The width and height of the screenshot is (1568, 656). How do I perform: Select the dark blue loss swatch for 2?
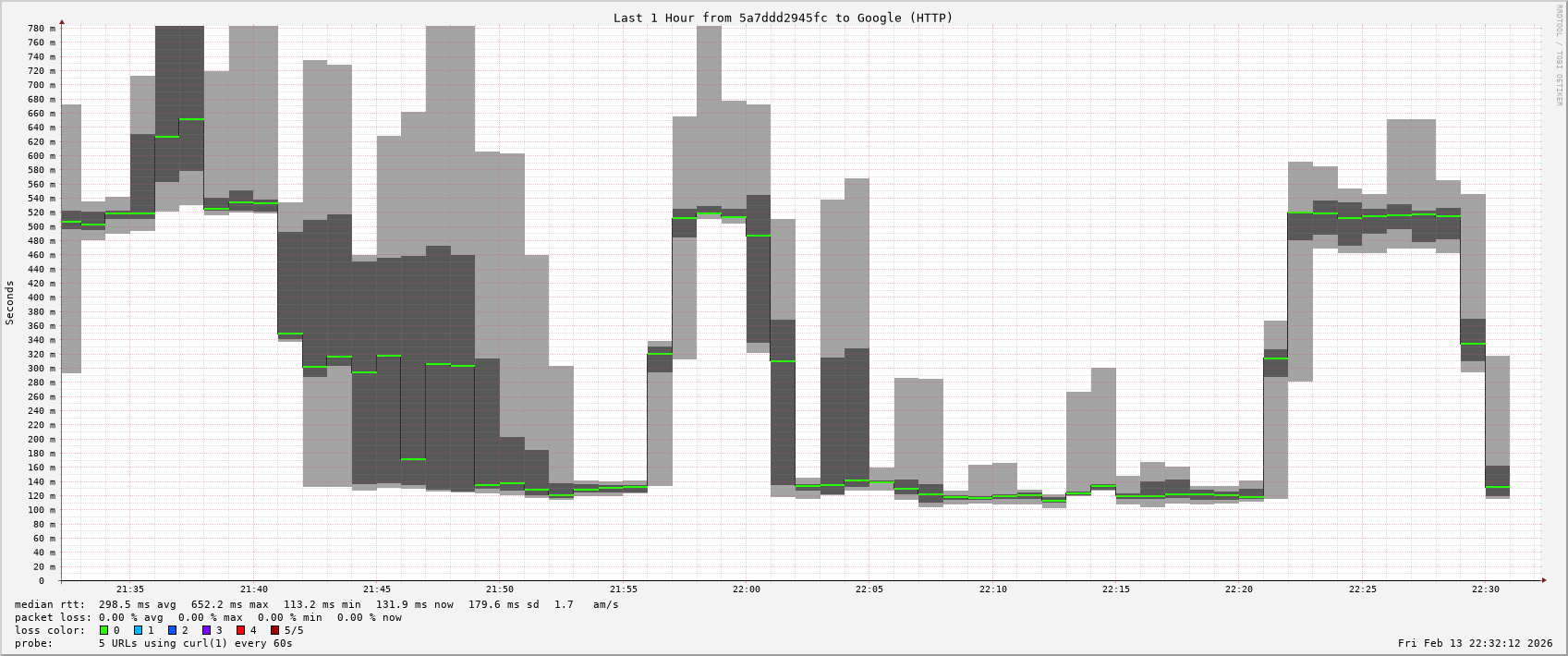click(172, 630)
